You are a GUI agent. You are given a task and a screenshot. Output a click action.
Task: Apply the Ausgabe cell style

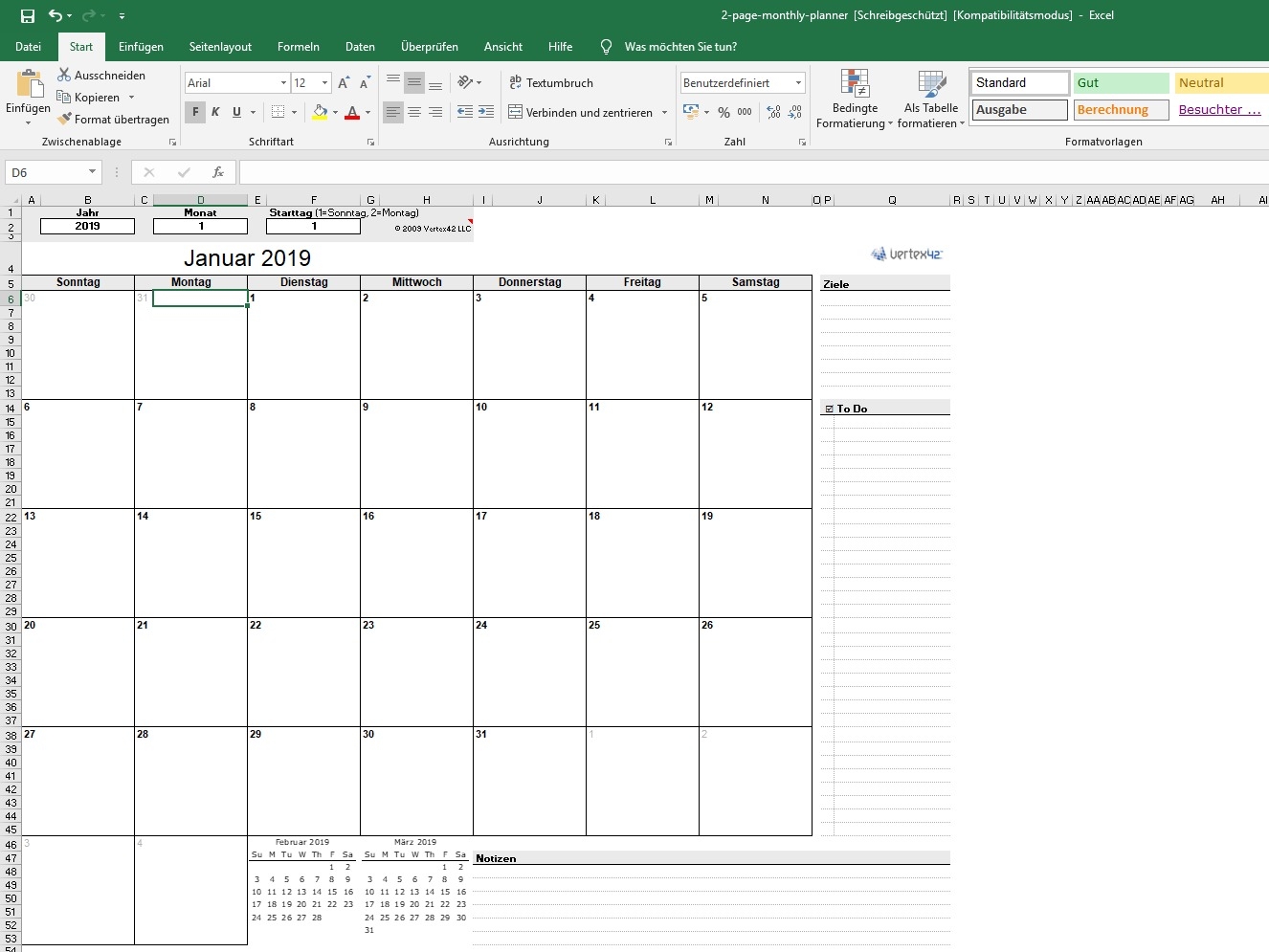point(1020,110)
